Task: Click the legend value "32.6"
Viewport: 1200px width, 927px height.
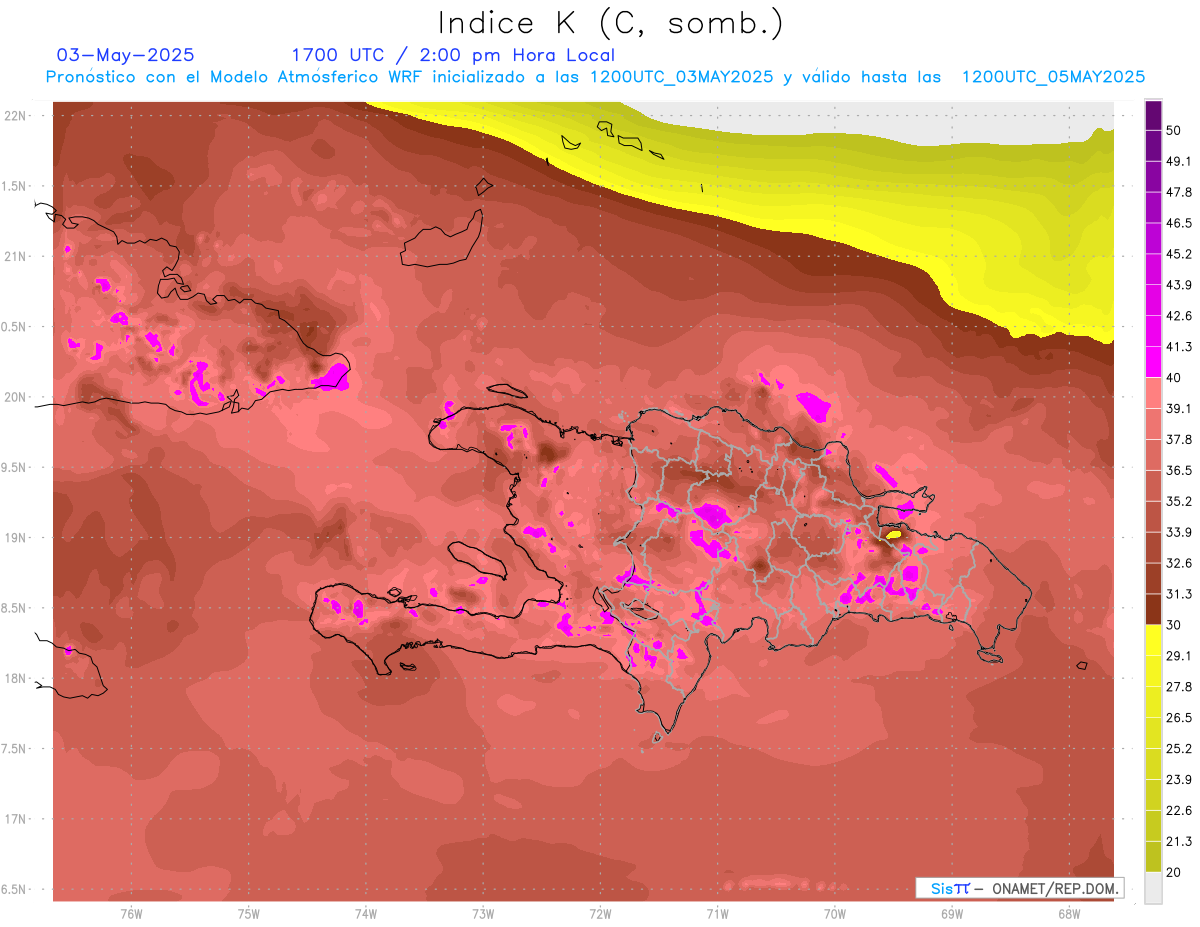Action: point(1179,564)
